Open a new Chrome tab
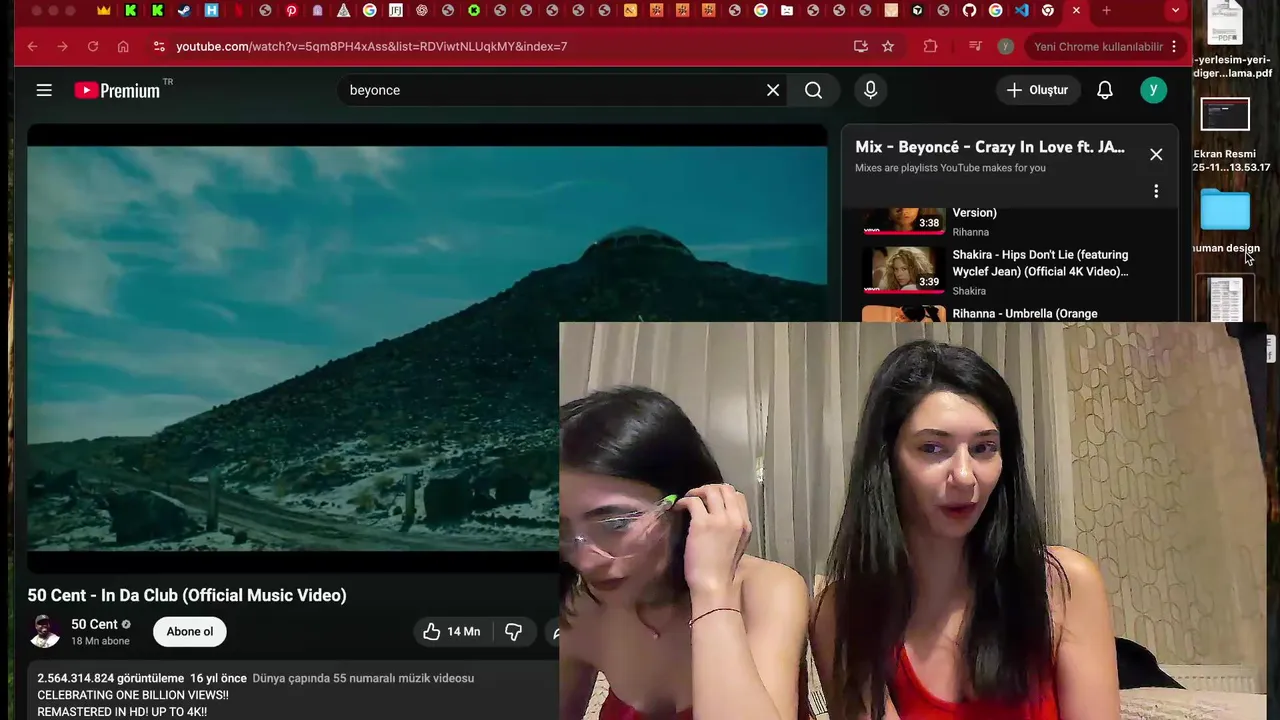The height and width of the screenshot is (720, 1280). [x=1106, y=10]
